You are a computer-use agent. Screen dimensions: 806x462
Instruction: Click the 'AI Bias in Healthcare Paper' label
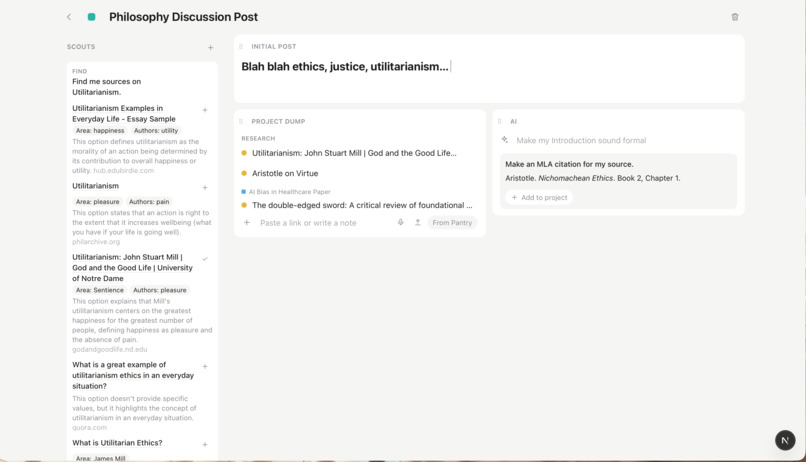coord(289,192)
